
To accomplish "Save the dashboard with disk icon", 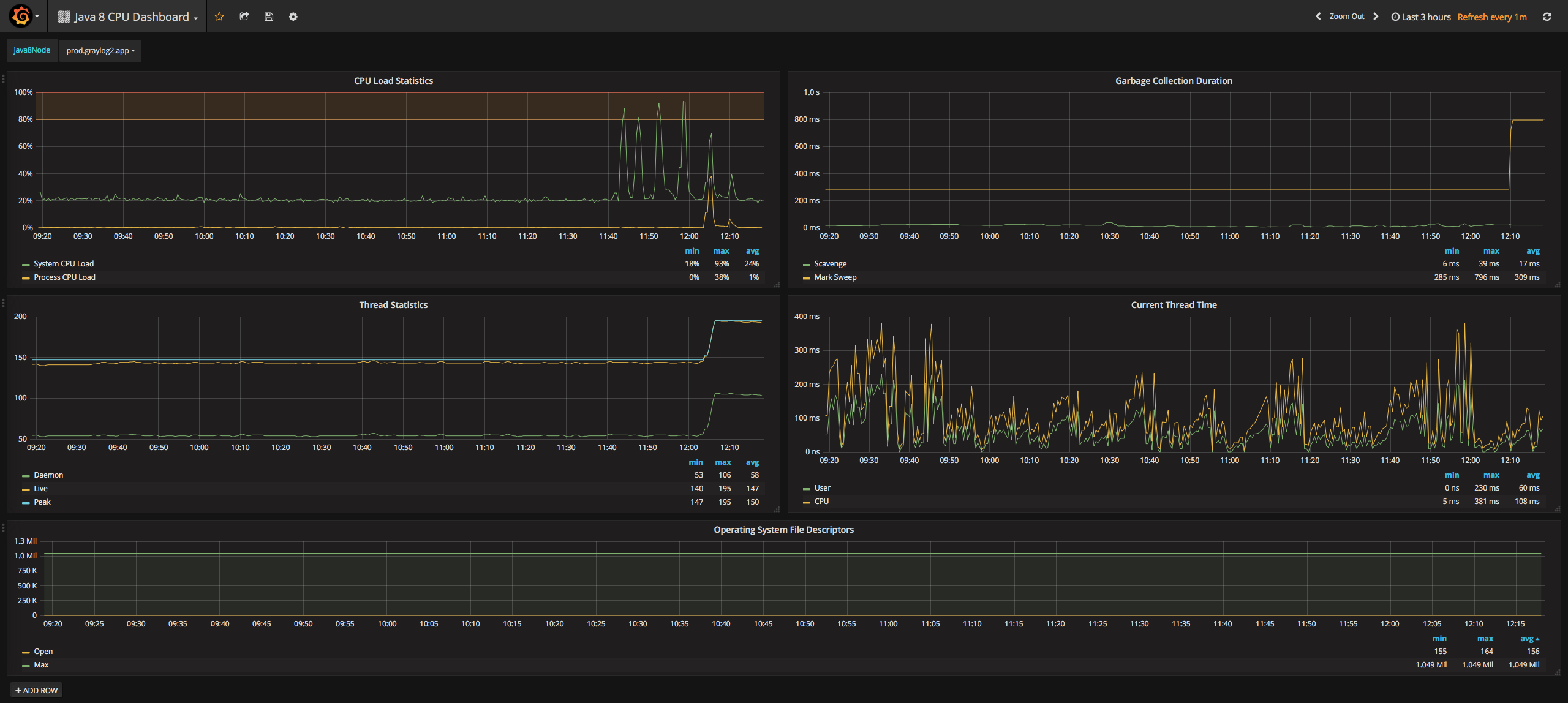I will pyautogui.click(x=268, y=17).
